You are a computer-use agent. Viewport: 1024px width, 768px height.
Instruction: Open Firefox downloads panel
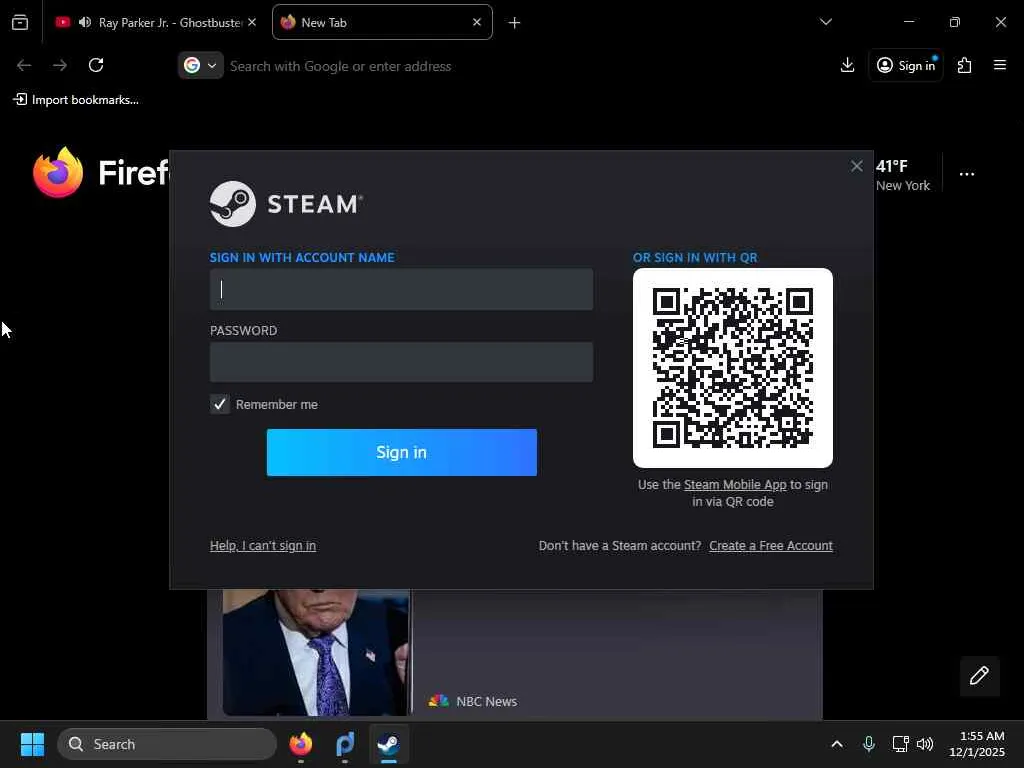coord(847,65)
